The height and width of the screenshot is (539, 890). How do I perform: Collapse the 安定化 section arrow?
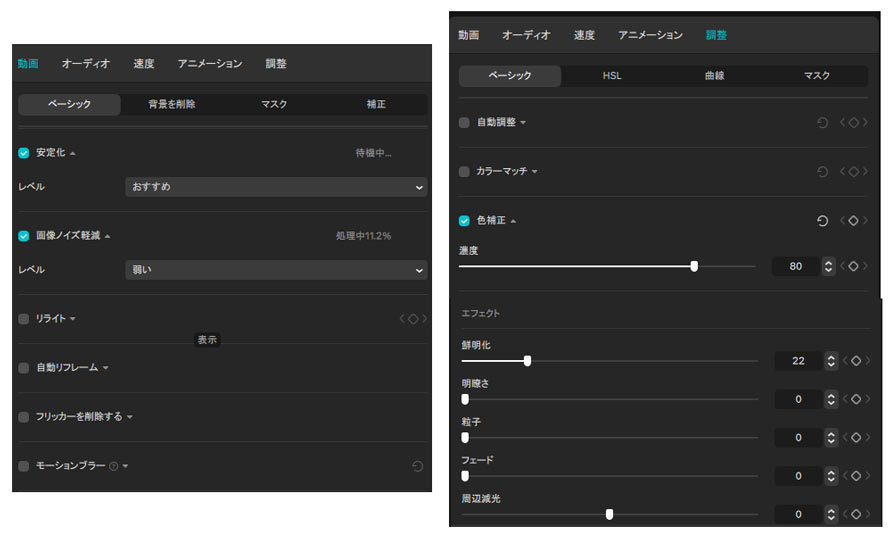[x=73, y=154]
